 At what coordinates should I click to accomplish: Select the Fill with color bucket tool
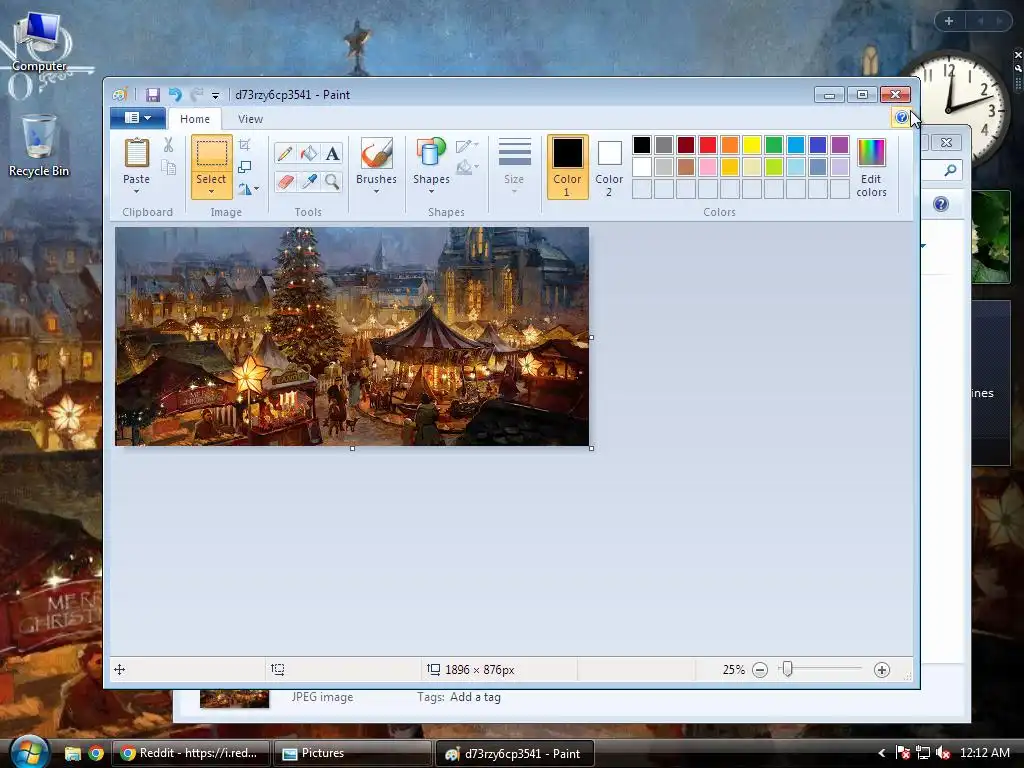(x=308, y=153)
